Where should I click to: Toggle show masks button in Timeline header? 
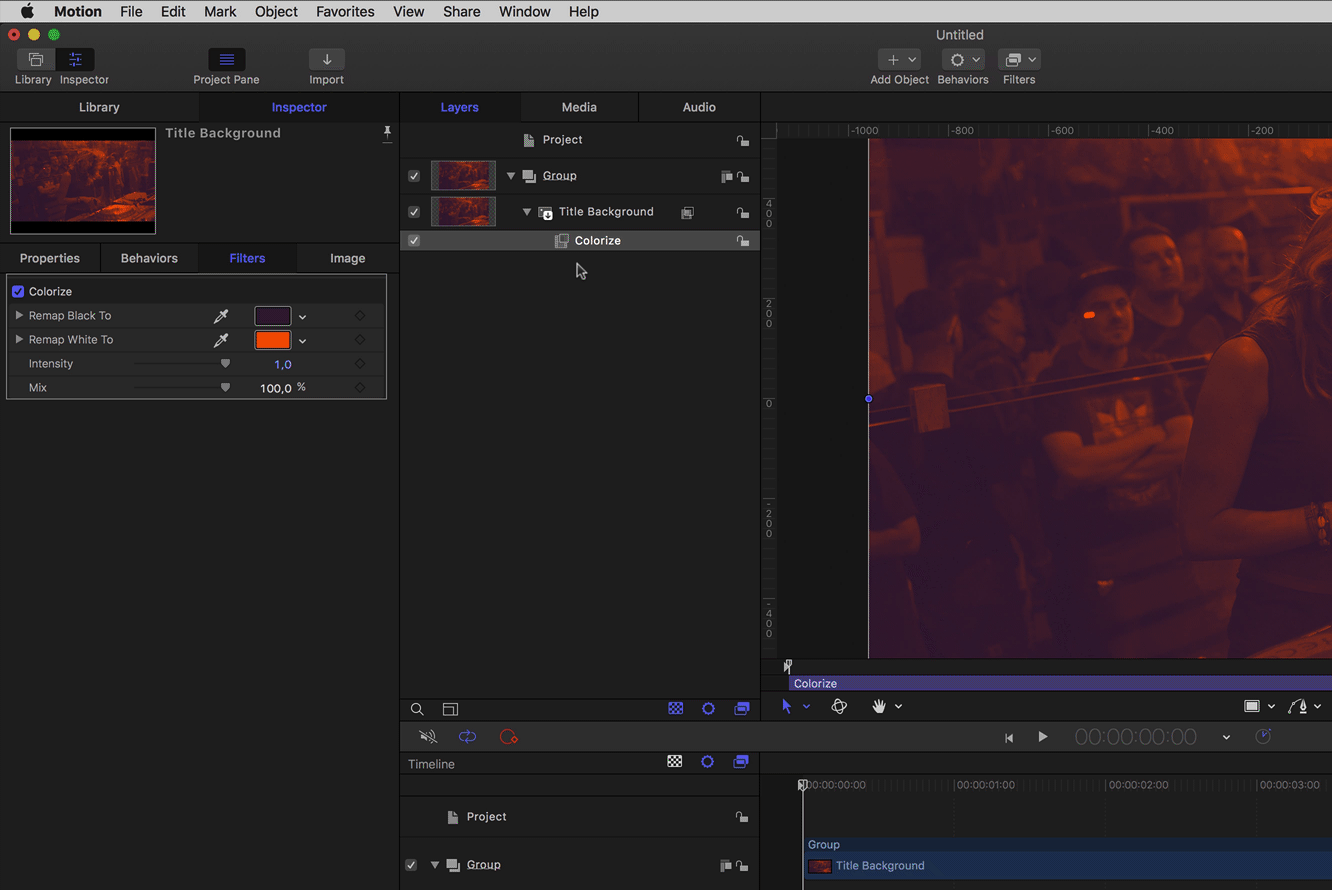click(x=675, y=762)
